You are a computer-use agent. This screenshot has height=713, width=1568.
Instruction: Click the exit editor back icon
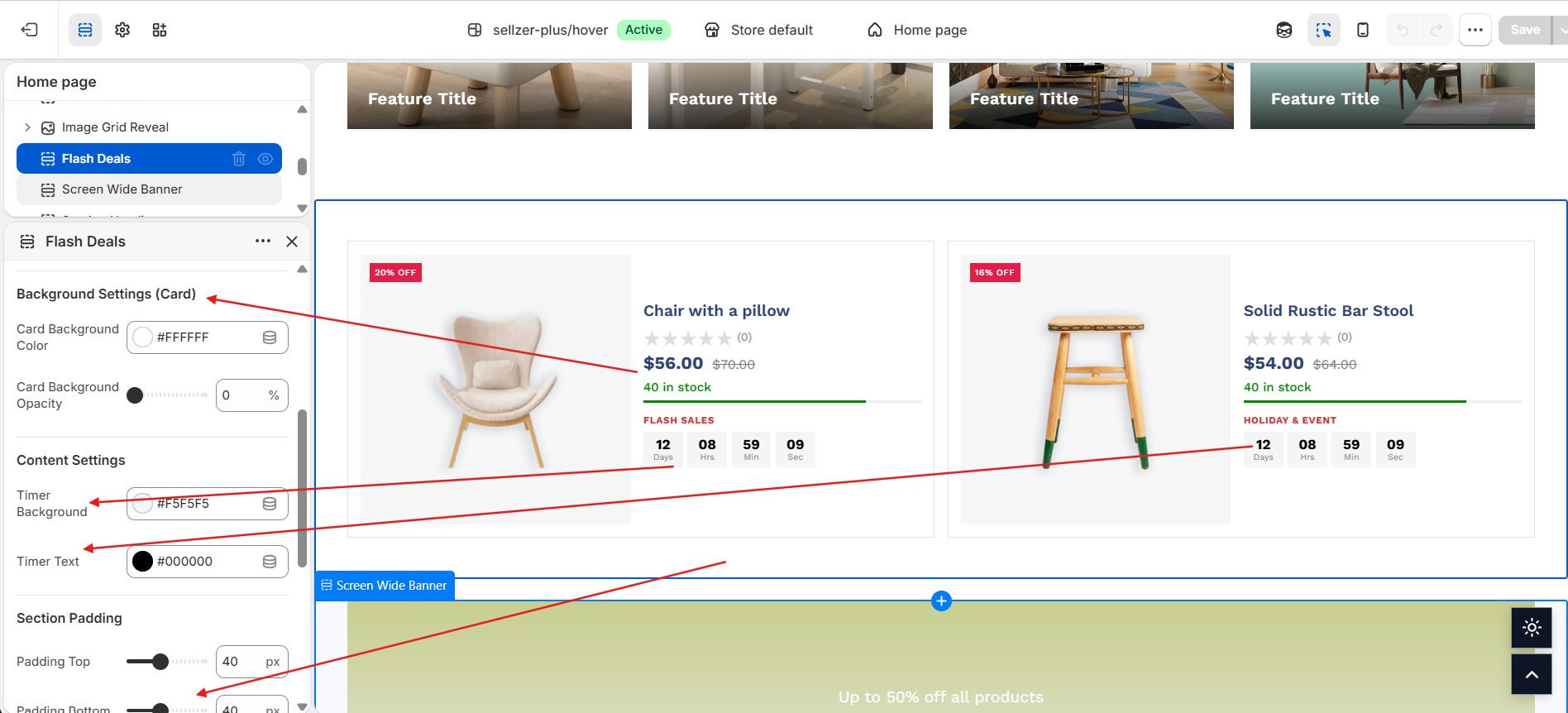[30, 30]
